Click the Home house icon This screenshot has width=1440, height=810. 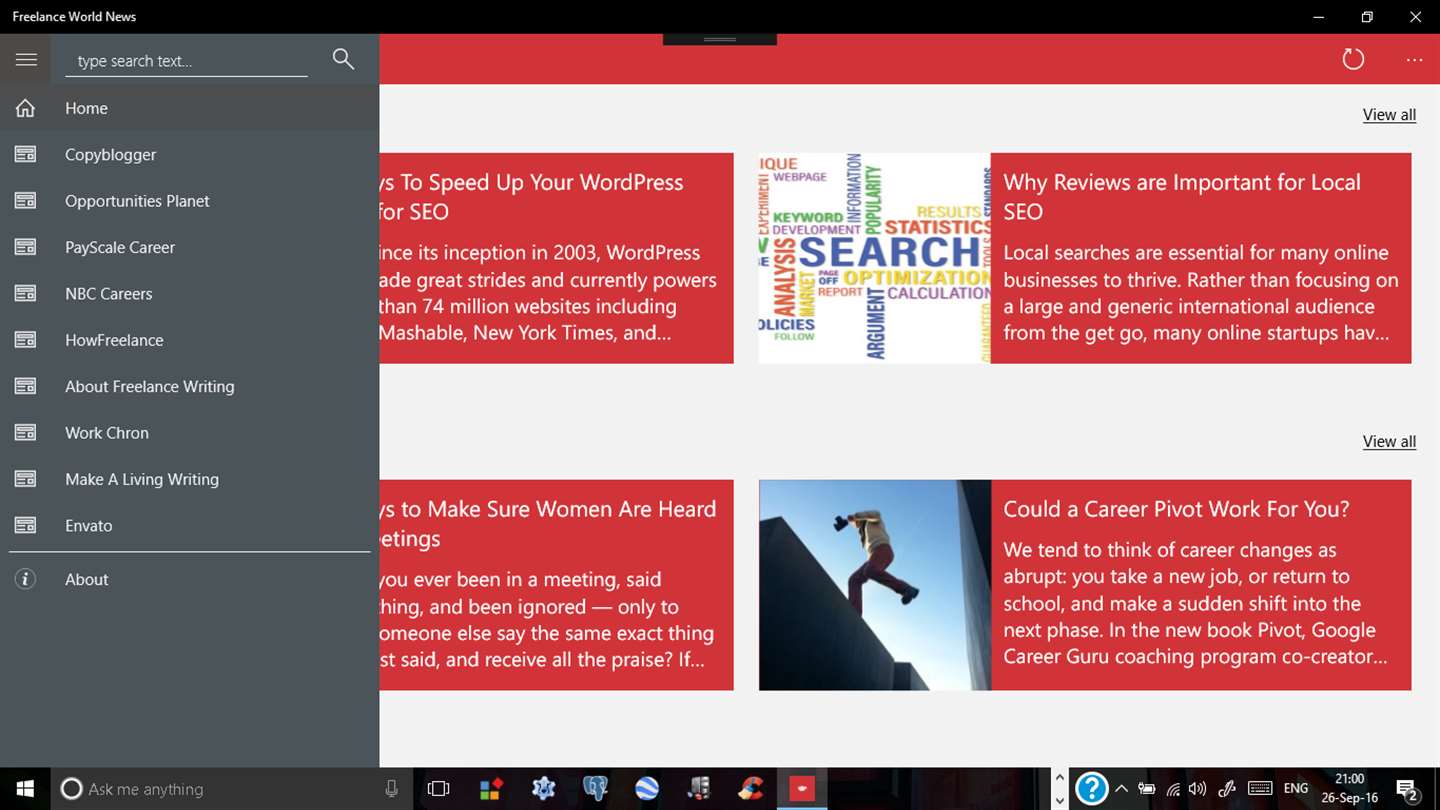pos(25,108)
